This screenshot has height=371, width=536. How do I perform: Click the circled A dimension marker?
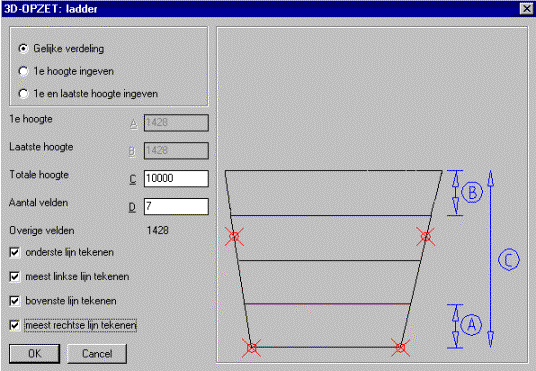471,324
